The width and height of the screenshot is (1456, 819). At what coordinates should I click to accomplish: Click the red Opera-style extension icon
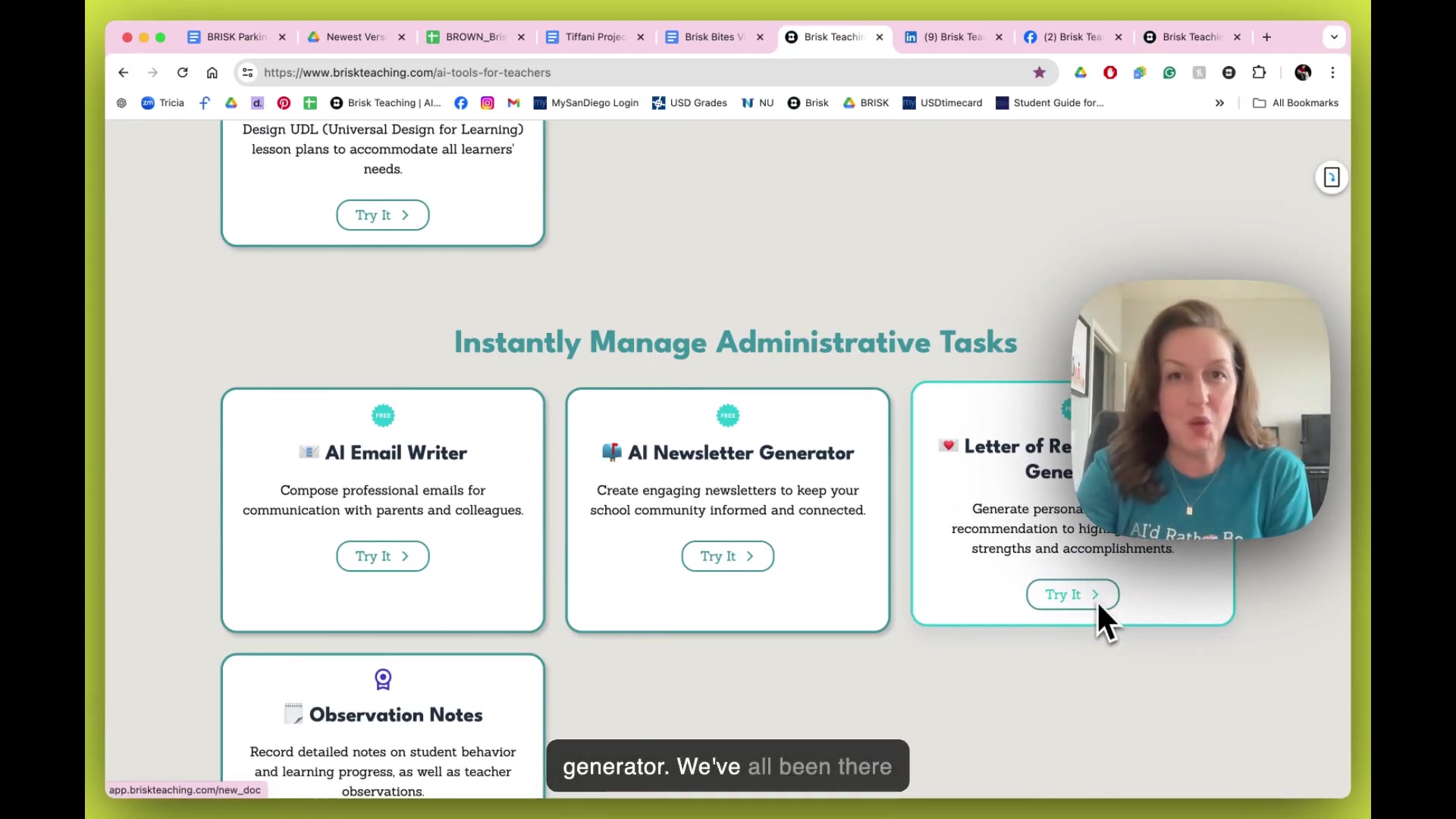[x=1110, y=73]
